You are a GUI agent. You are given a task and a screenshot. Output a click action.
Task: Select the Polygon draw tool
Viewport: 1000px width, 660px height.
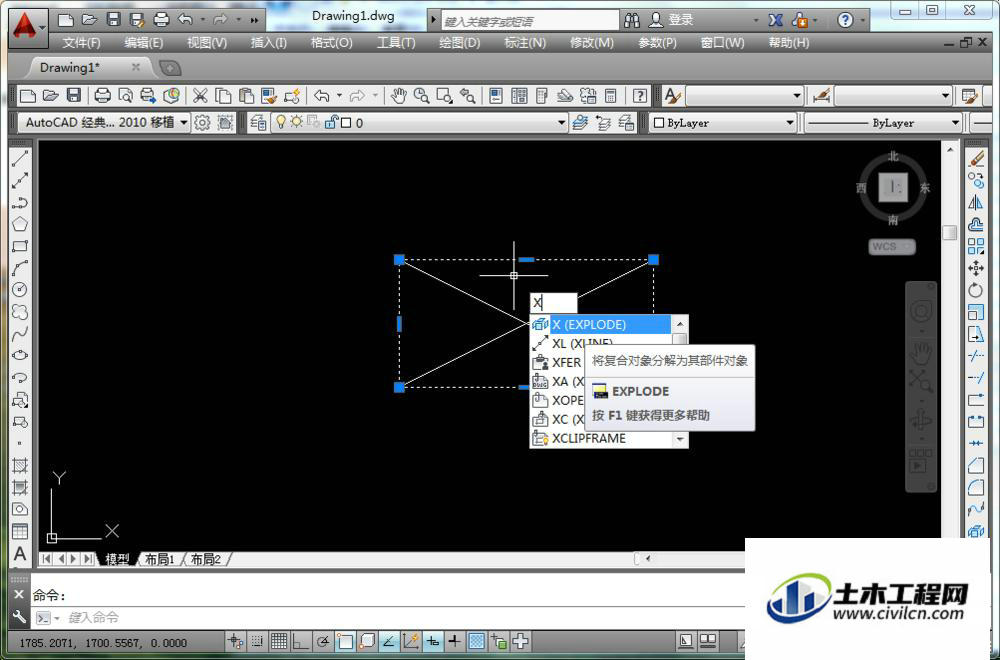click(x=20, y=224)
